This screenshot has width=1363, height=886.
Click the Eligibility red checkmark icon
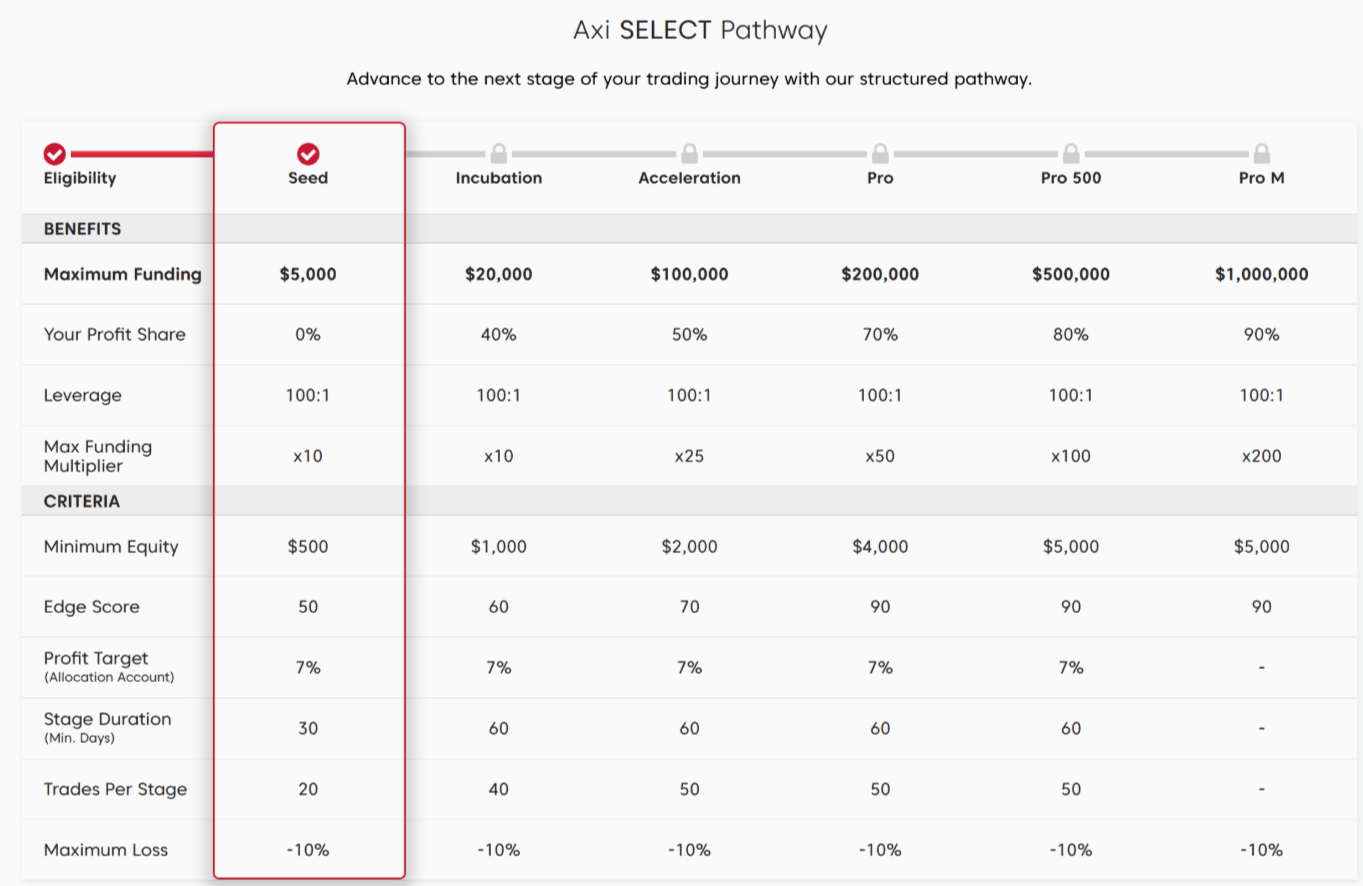point(55,154)
